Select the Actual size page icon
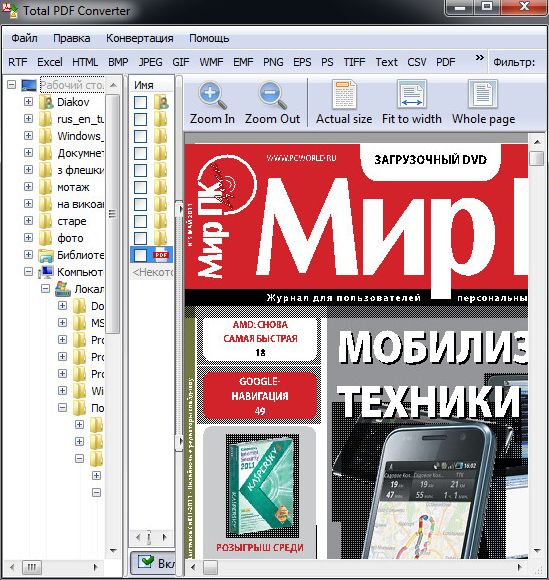The width and height of the screenshot is (549, 580). pyautogui.click(x=344, y=94)
